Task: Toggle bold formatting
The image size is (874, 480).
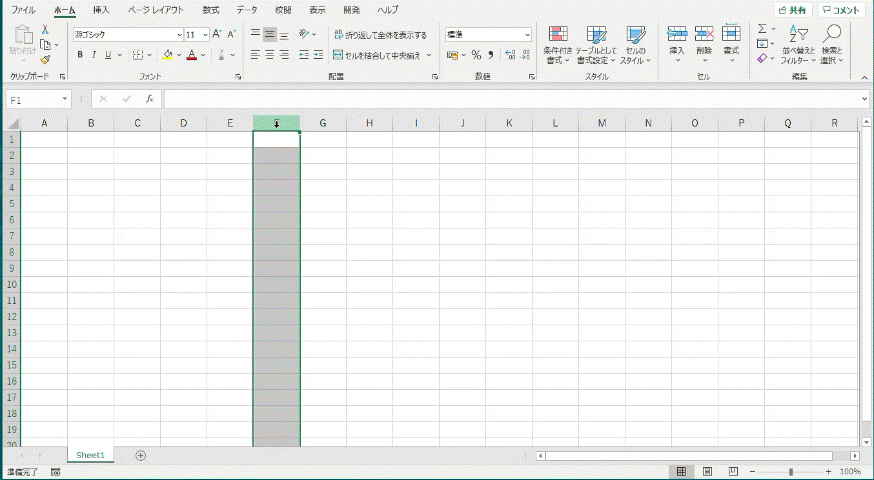Action: [x=79, y=55]
